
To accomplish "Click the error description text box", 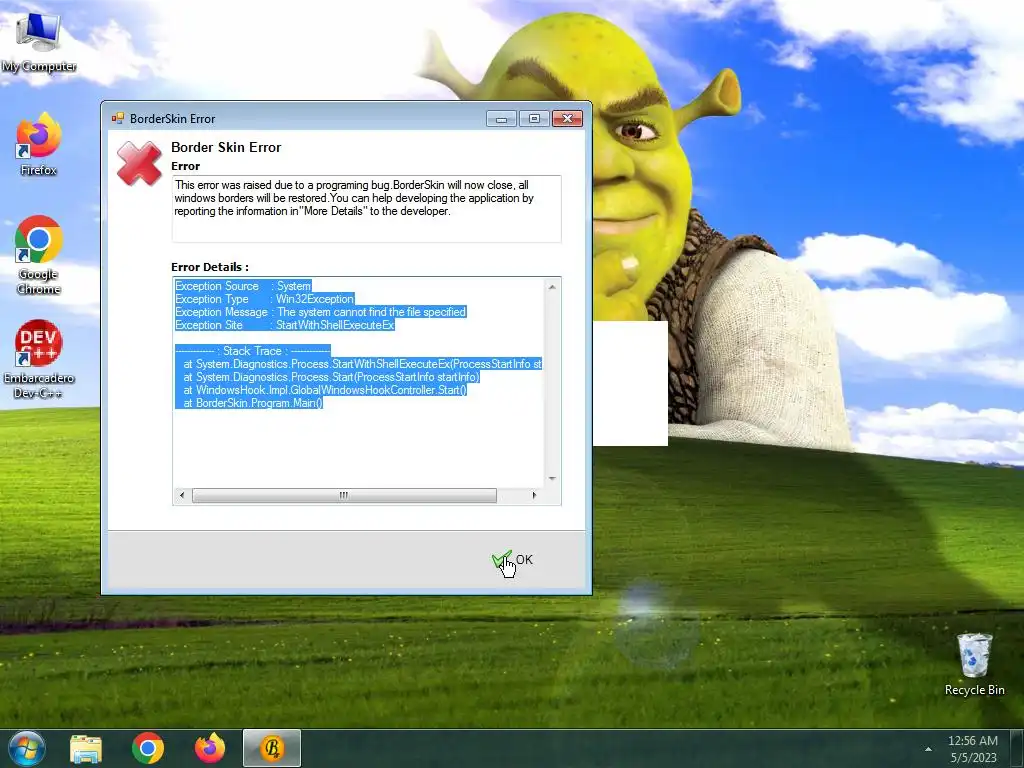I will (x=366, y=208).
